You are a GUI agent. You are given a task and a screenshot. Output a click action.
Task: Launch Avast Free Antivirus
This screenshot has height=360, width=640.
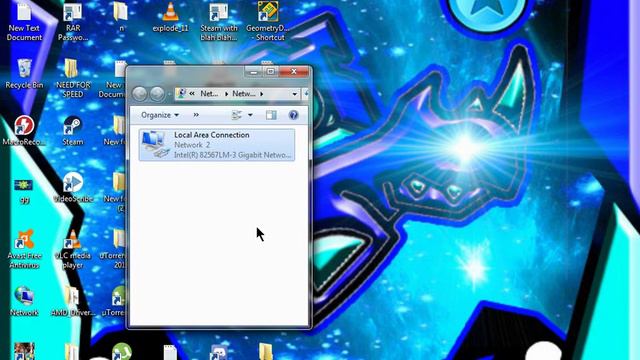coord(24,249)
